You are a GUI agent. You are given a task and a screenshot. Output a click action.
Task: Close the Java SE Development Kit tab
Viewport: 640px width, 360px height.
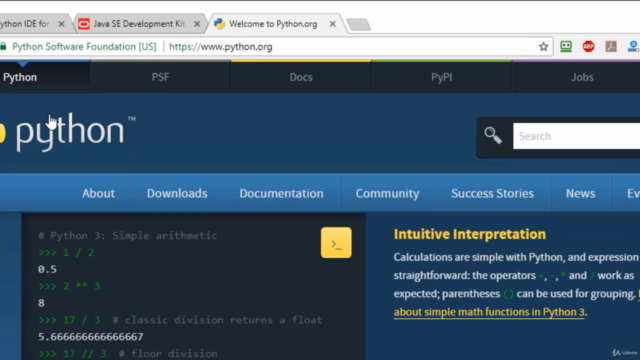click(197, 24)
